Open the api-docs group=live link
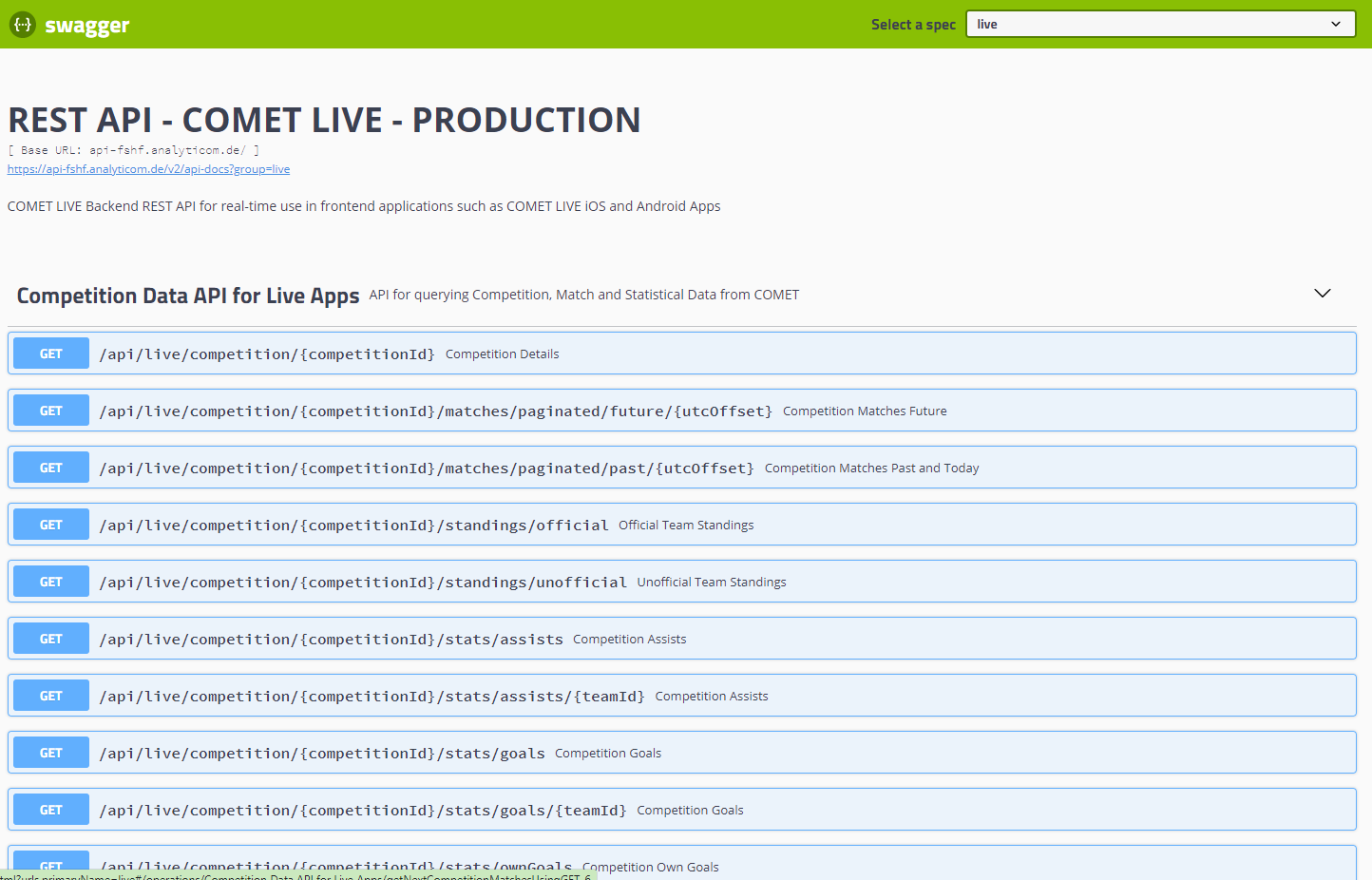1372x880 pixels. tap(148, 169)
